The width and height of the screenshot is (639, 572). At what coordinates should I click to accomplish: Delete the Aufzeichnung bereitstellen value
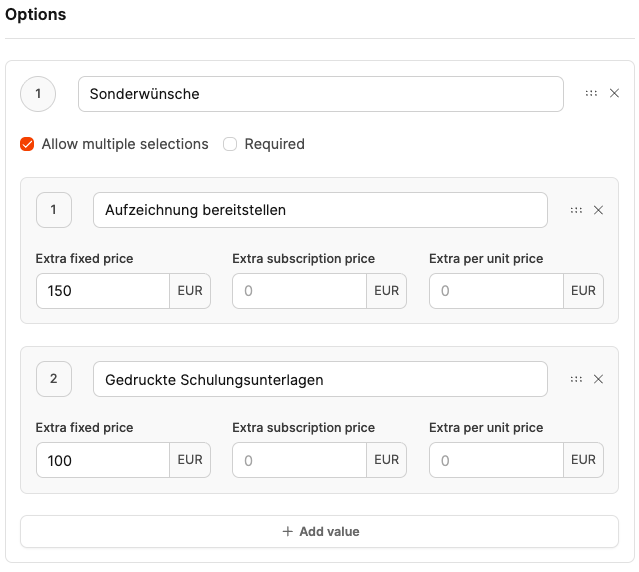599,210
